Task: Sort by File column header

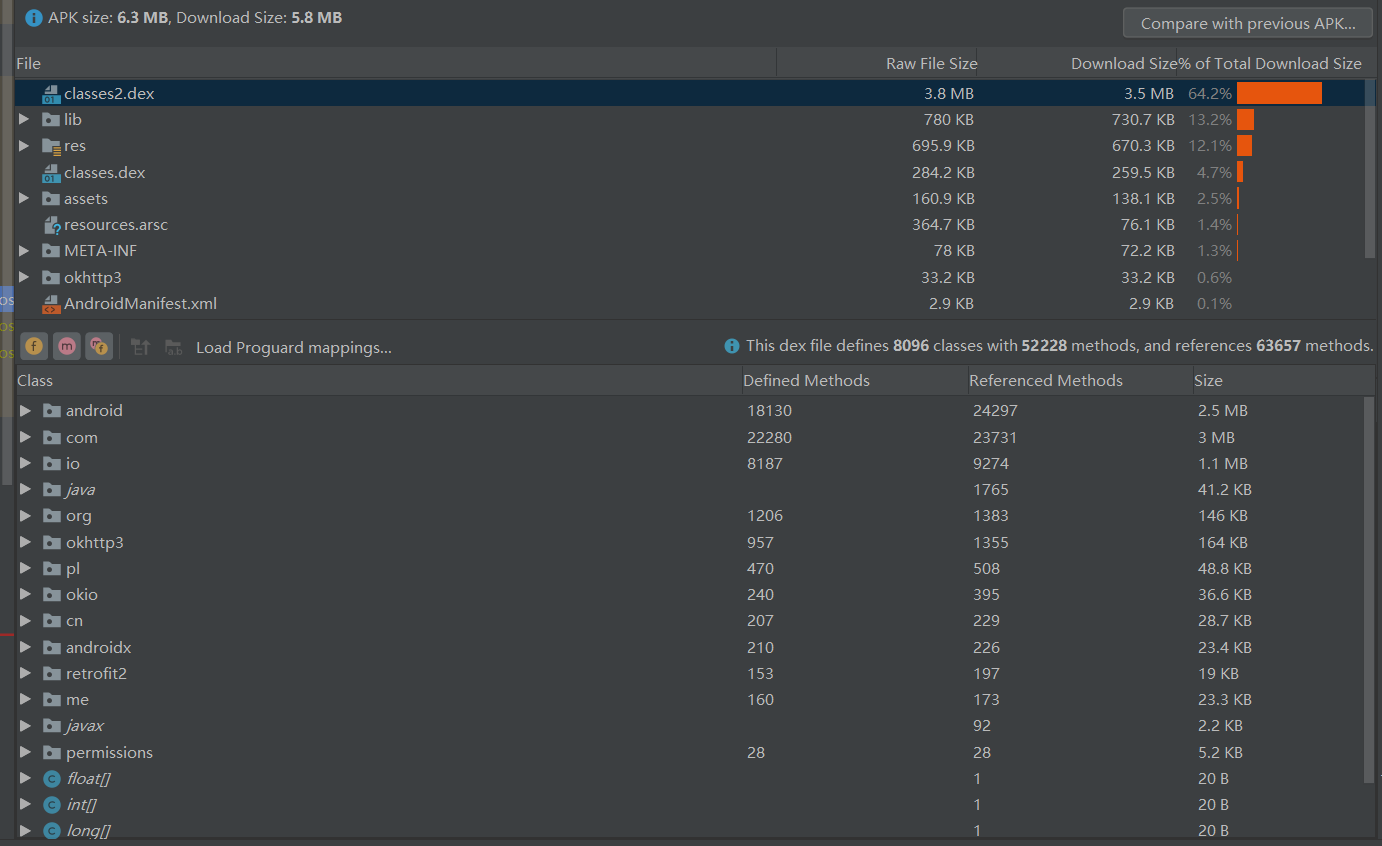Action: (396, 63)
